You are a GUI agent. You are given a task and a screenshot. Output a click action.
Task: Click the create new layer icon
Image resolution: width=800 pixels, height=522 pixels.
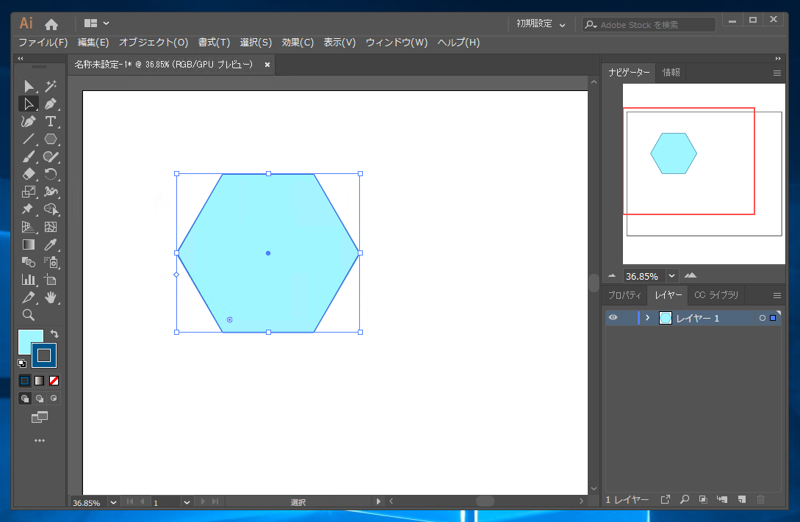coord(741,499)
